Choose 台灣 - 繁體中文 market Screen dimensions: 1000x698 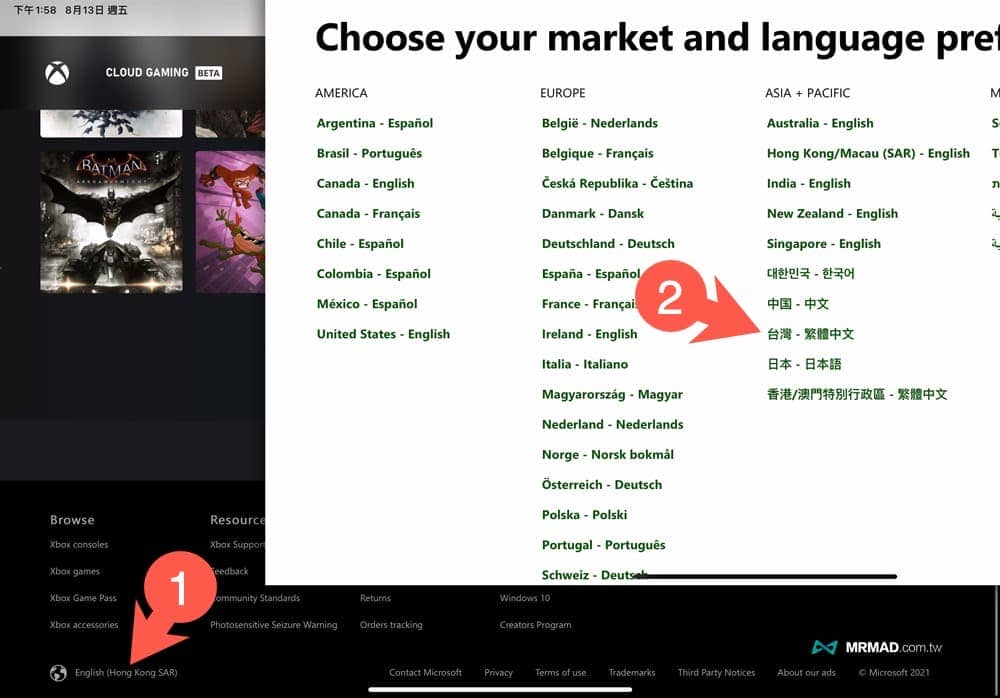pos(811,334)
